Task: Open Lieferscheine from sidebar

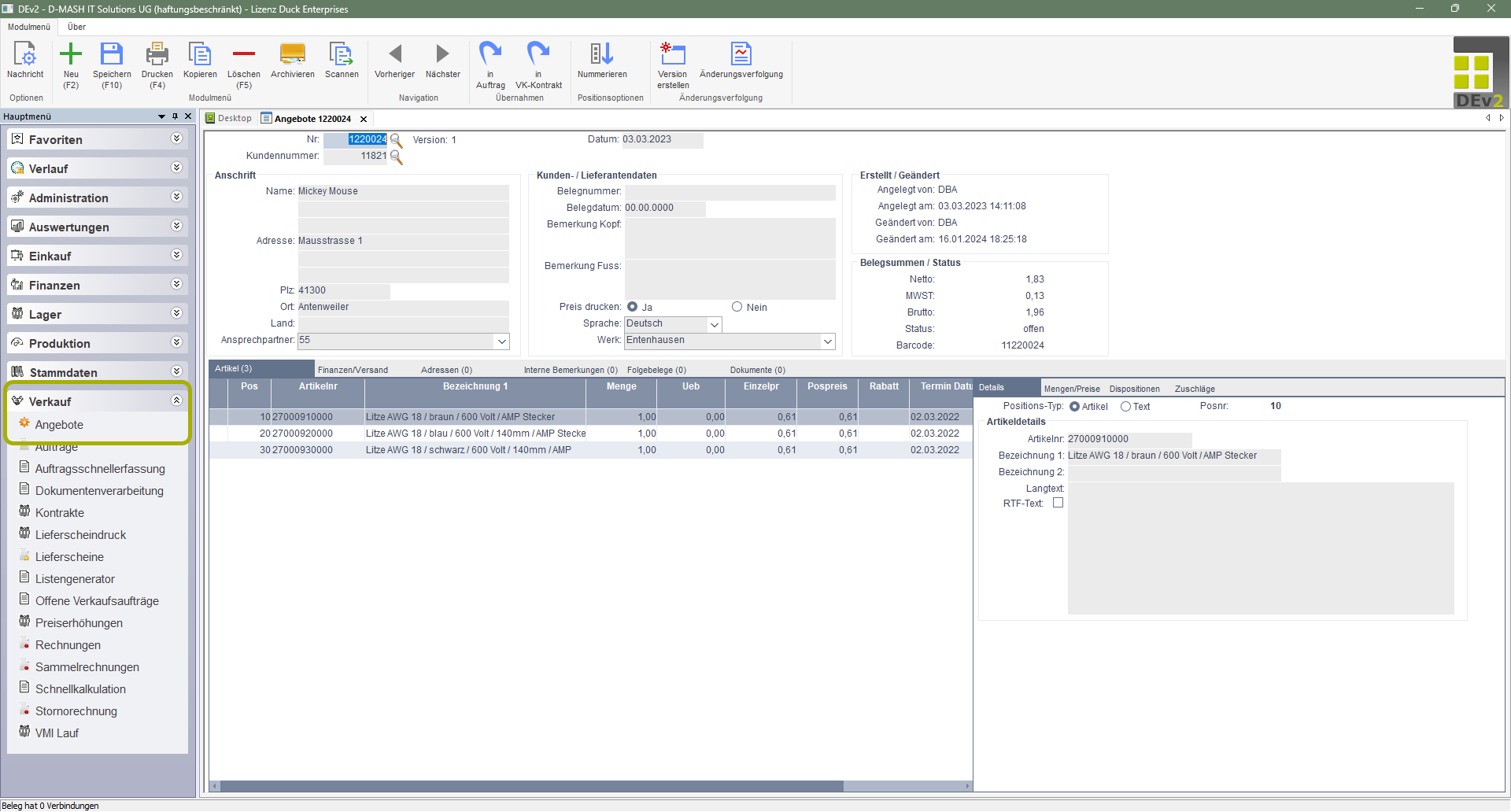Action: [x=69, y=557]
